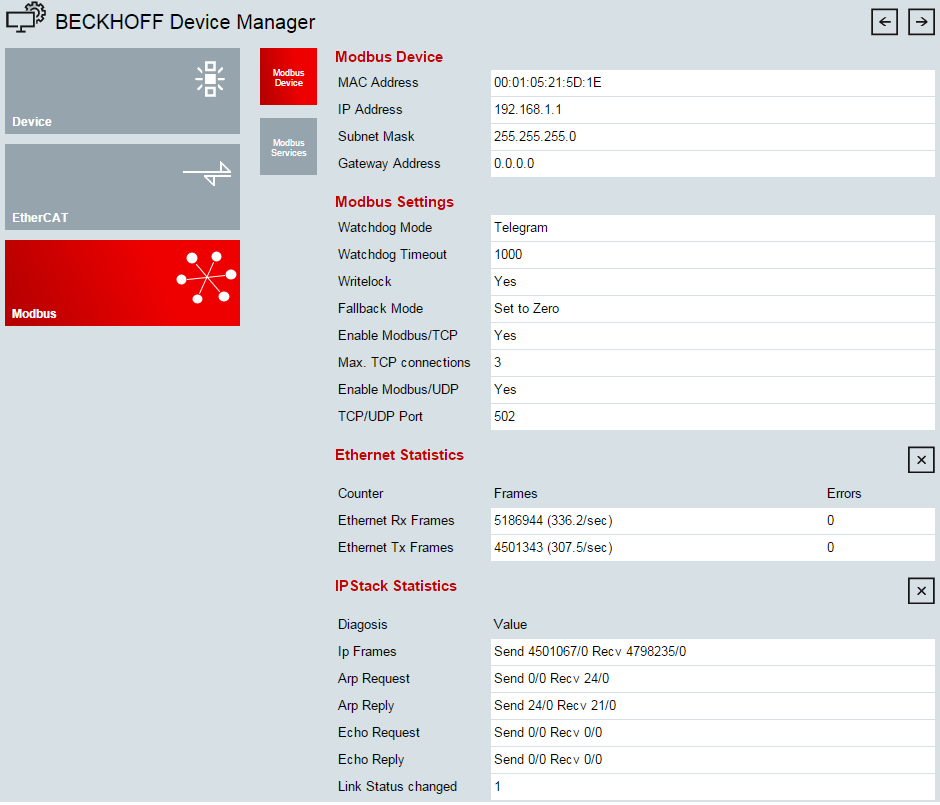
Task: Click the Enable Modbus/TCP value Yes
Action: (505, 336)
